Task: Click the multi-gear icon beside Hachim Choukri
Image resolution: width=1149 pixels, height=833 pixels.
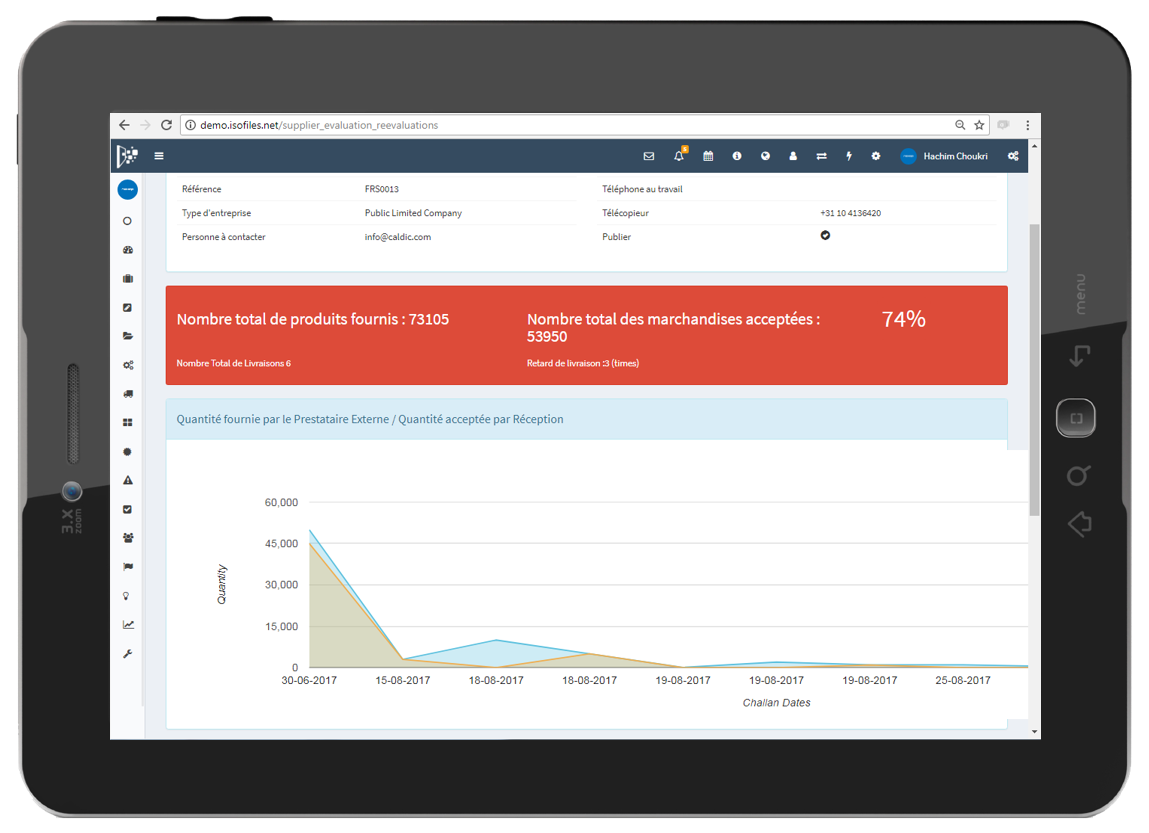Action: tap(1013, 156)
